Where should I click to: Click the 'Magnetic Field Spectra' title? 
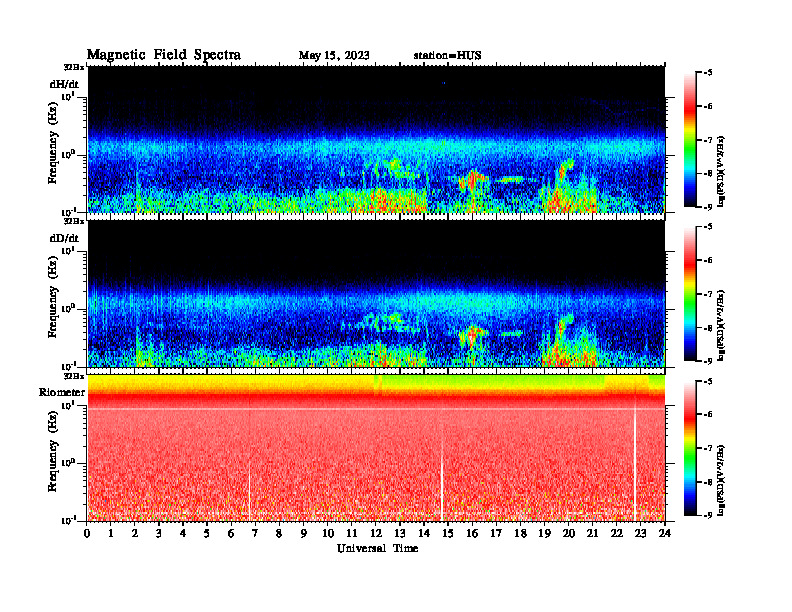(164, 55)
